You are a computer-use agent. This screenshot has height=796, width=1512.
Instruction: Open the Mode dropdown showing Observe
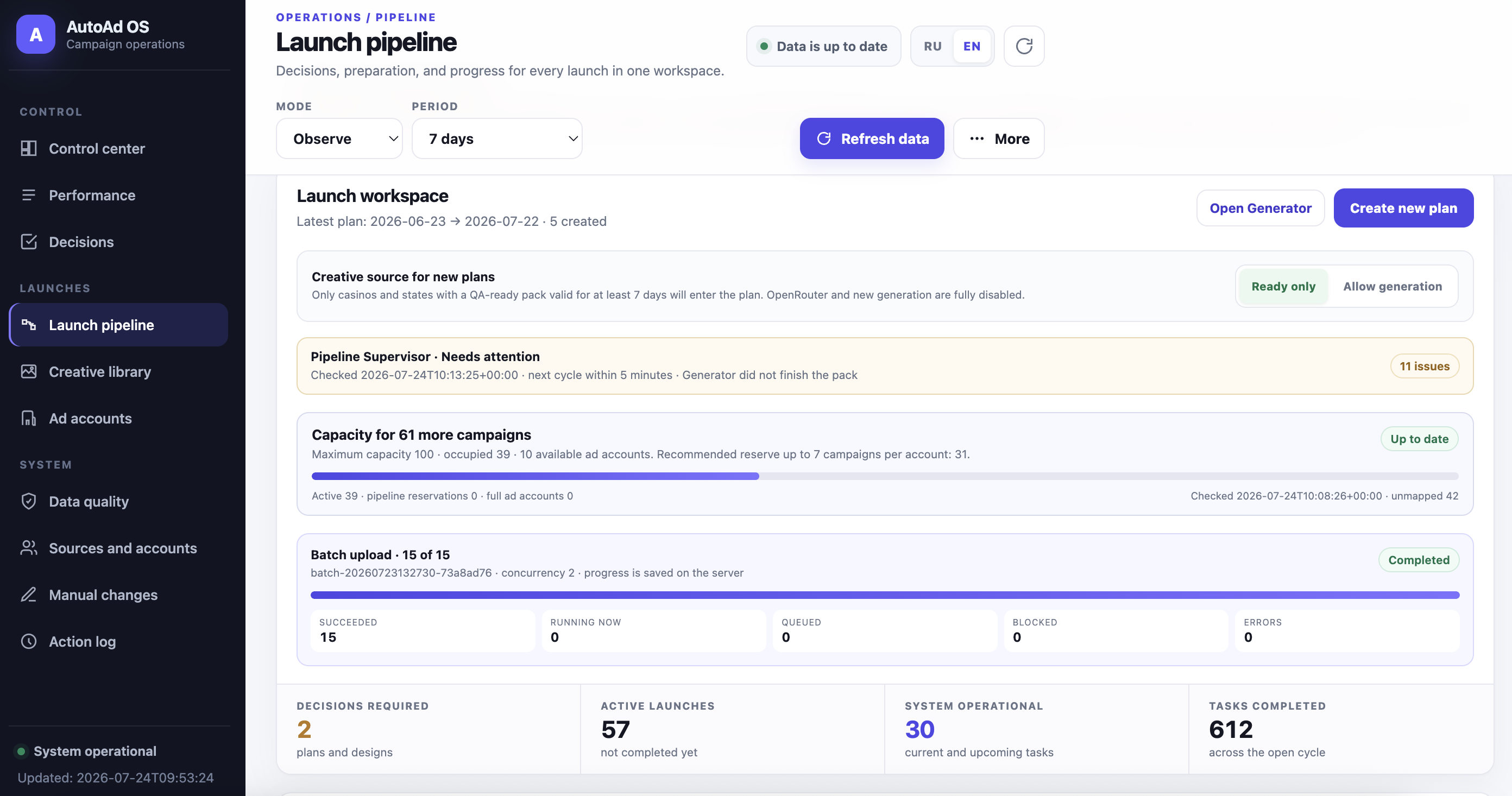coord(339,138)
